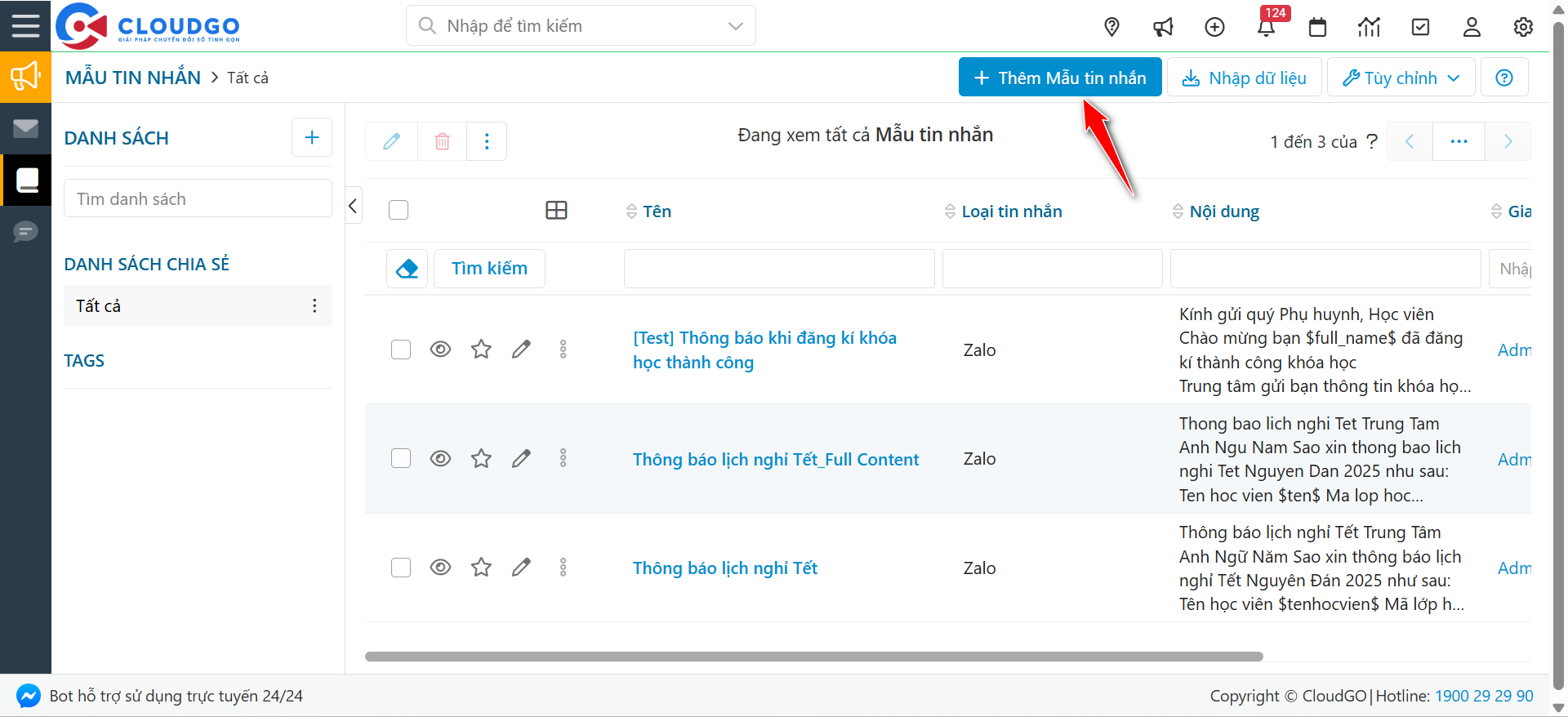Screen dimensions: 1568x717
Task: Star the Thông báo lịch nghỉ Tết_Full Content row
Action: [481, 459]
